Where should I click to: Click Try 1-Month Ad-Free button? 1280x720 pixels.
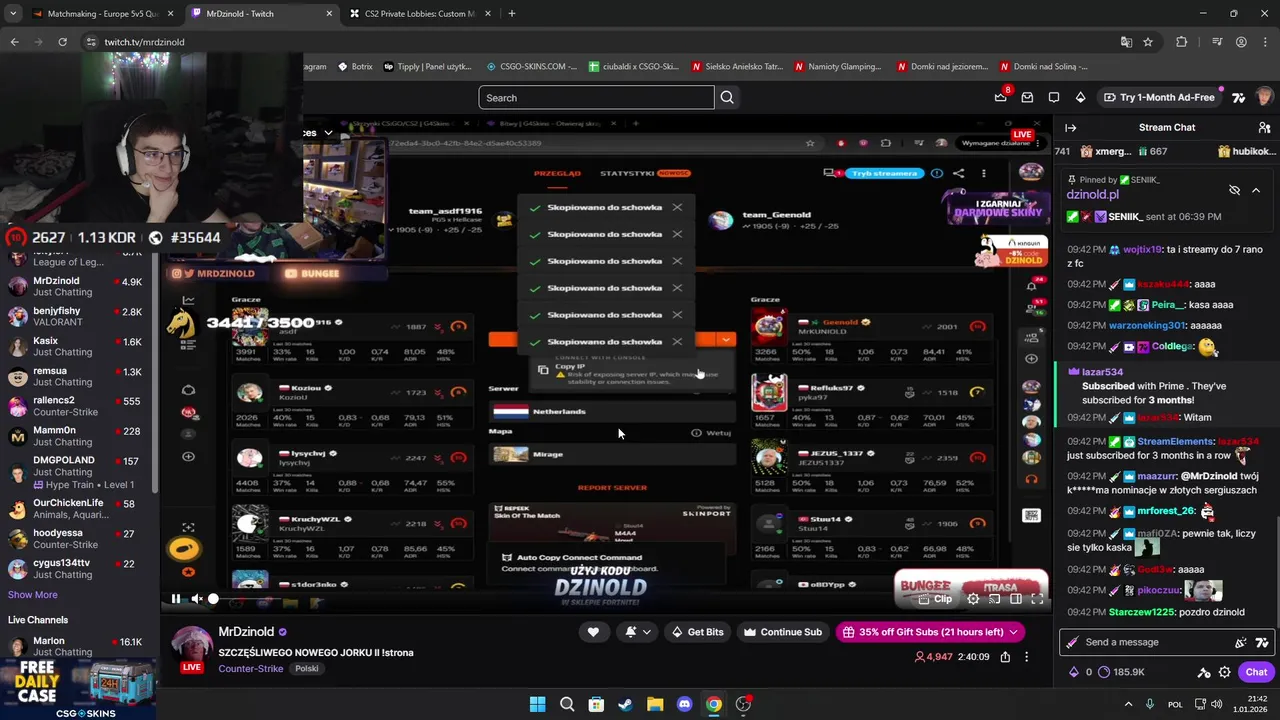[1159, 97]
